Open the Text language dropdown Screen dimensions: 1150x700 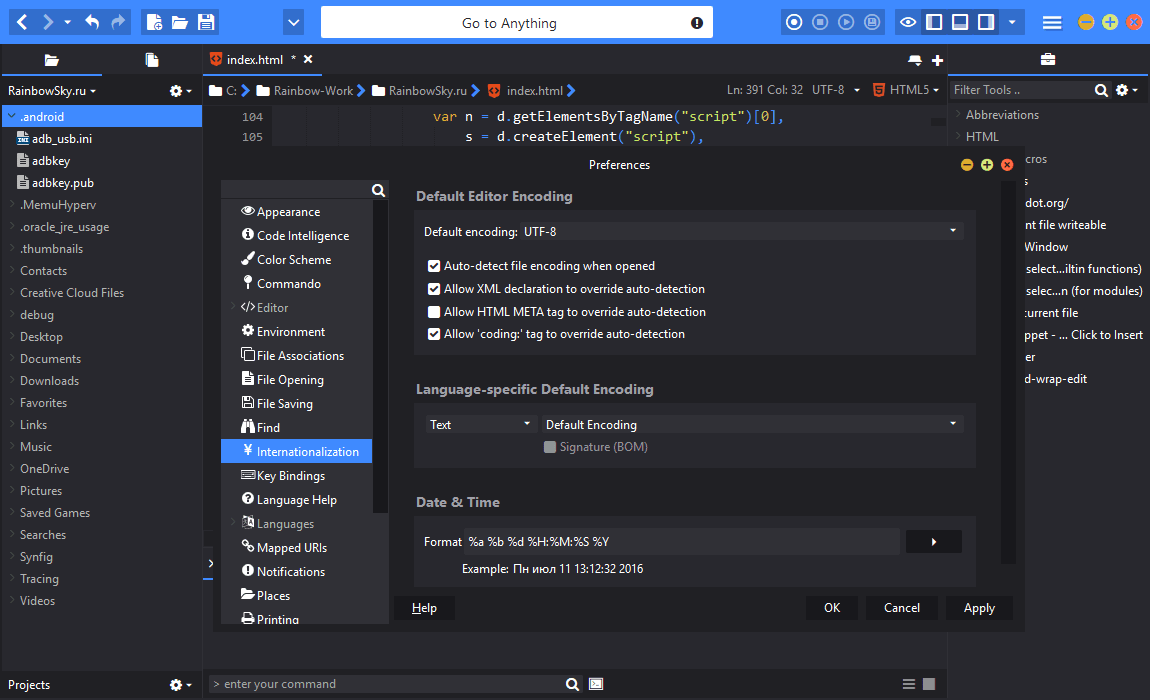pos(480,424)
